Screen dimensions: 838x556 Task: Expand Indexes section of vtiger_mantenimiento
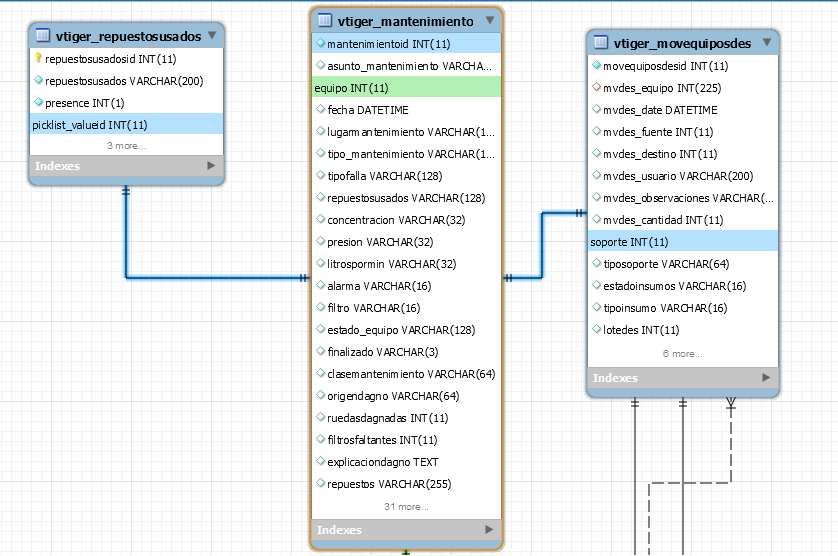pos(489,529)
